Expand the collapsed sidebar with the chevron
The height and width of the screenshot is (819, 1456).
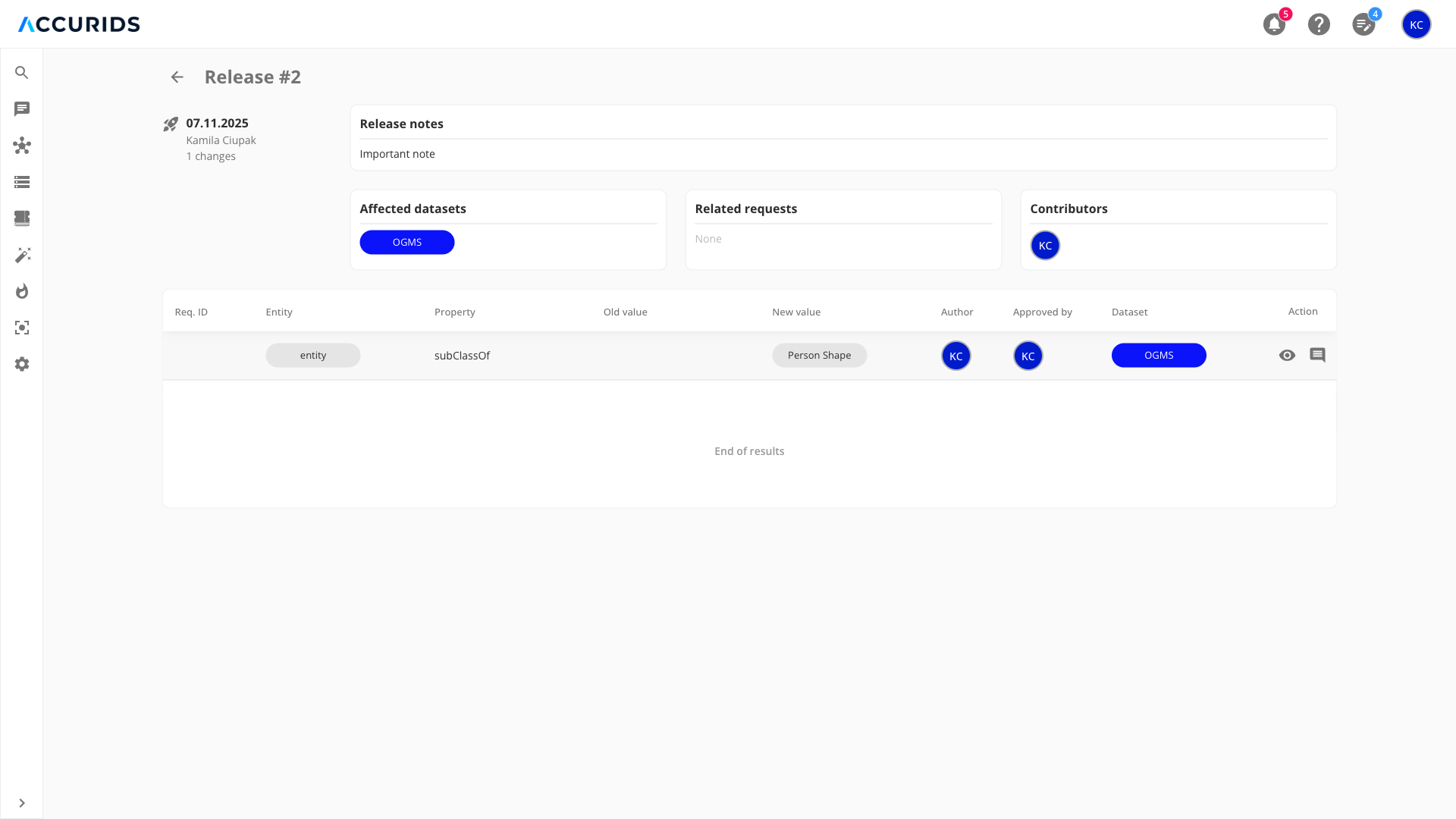coord(22,802)
